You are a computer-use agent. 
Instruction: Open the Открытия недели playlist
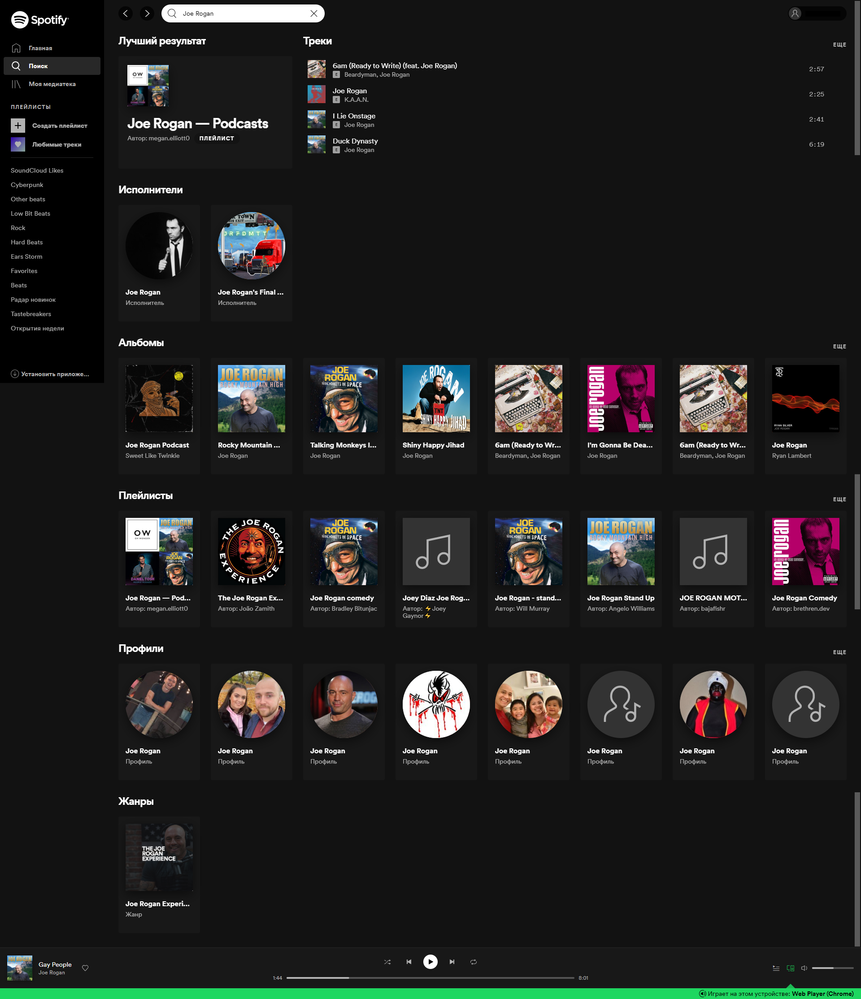(x=37, y=329)
